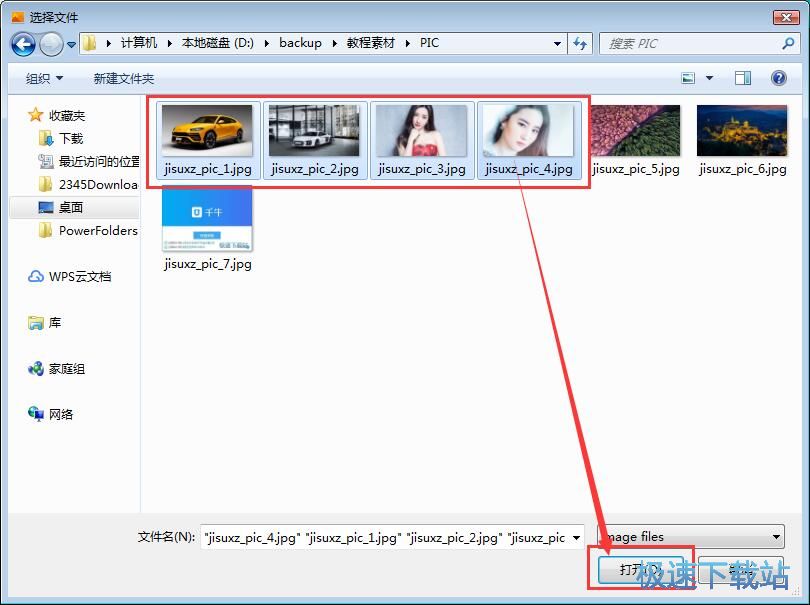
Task: Click the search magnifier icon
Action: [788, 43]
